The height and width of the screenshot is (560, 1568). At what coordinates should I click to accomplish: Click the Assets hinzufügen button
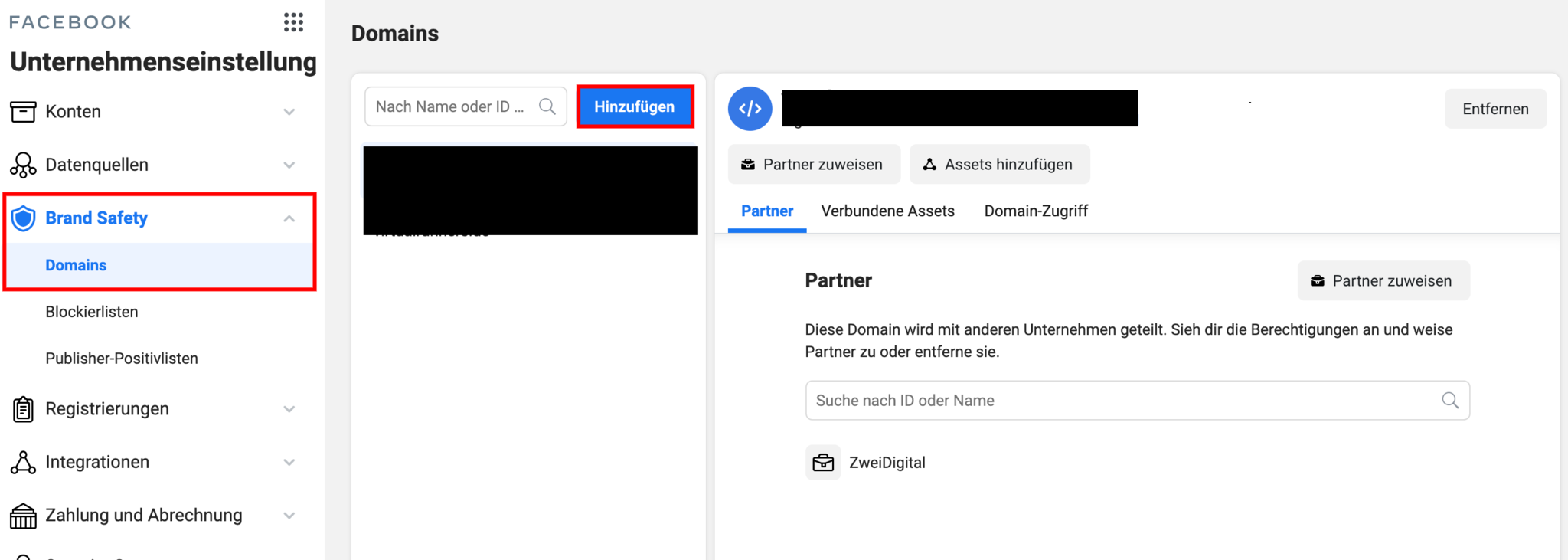[x=999, y=165]
